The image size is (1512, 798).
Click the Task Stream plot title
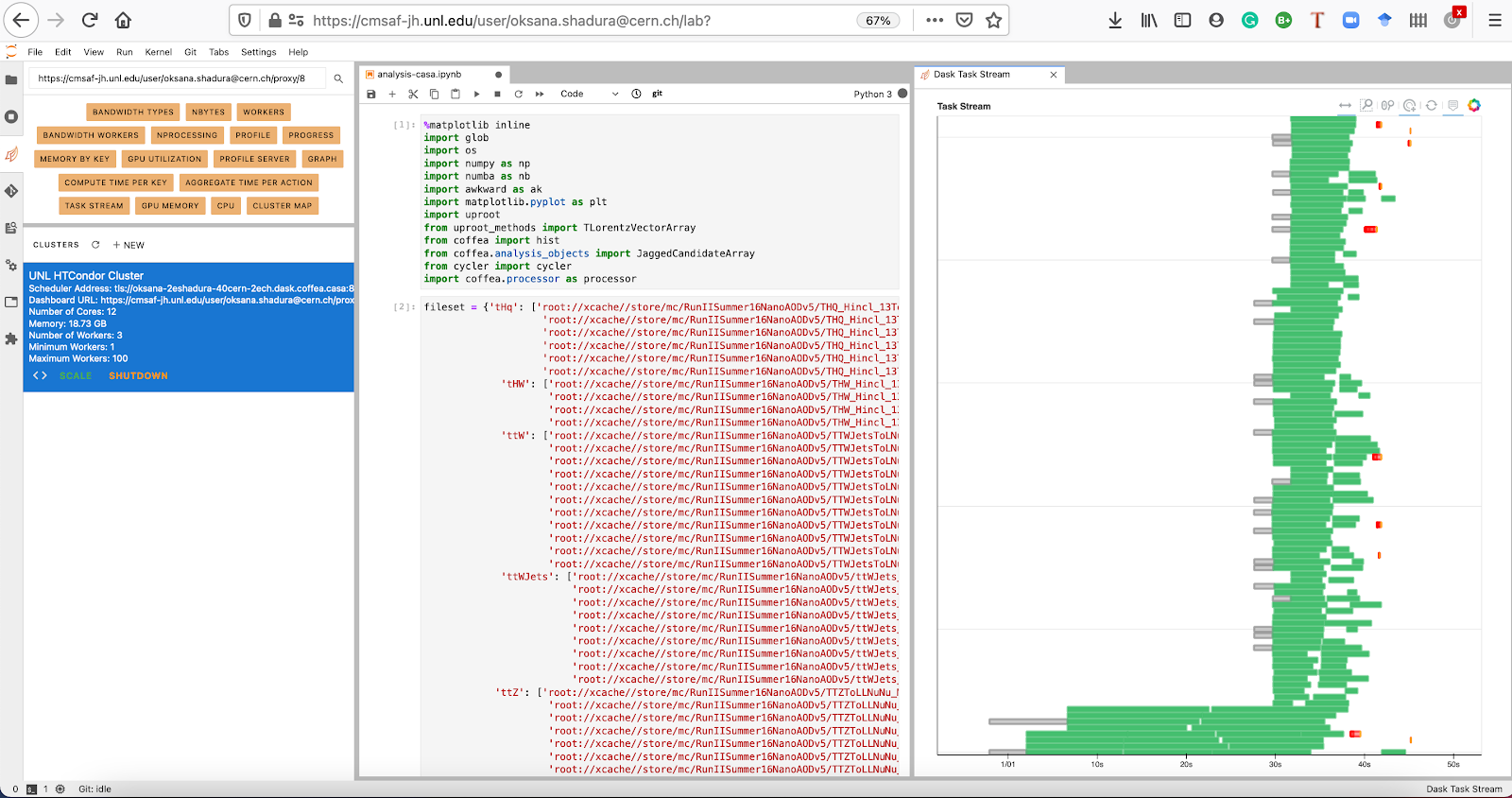pyautogui.click(x=964, y=106)
